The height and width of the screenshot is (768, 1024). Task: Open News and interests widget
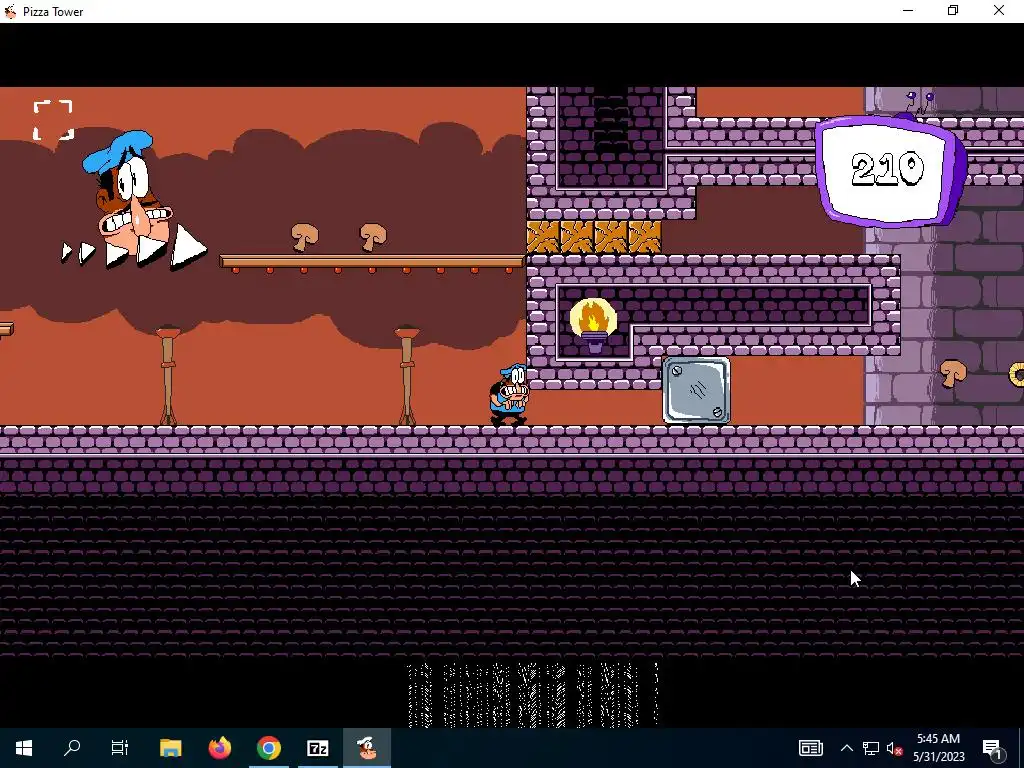(810, 748)
